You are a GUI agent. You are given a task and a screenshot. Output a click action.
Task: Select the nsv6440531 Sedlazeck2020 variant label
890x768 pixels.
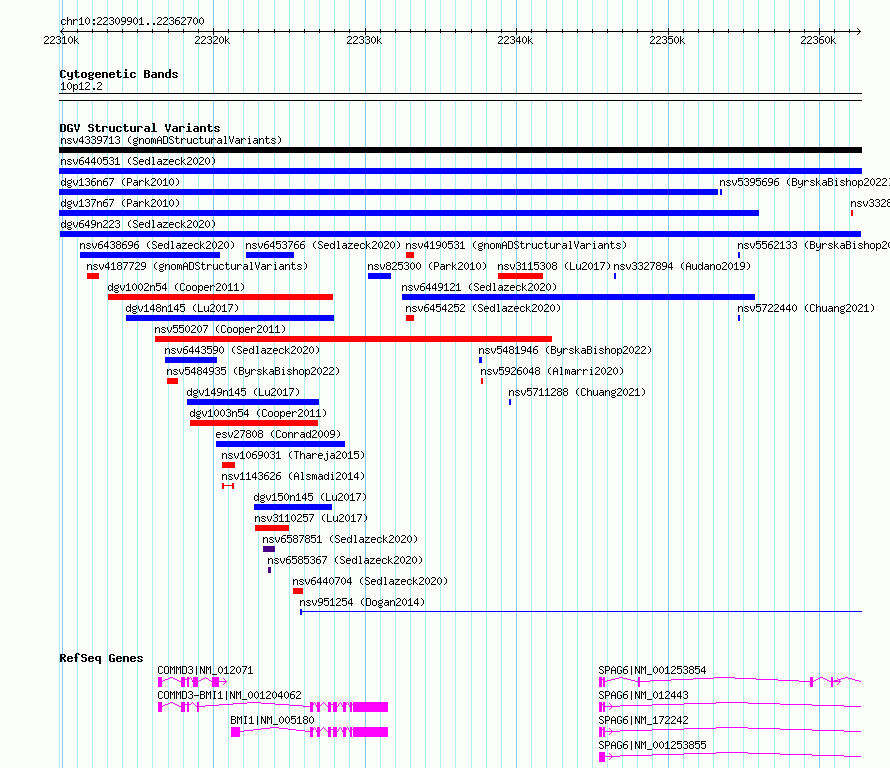138,161
